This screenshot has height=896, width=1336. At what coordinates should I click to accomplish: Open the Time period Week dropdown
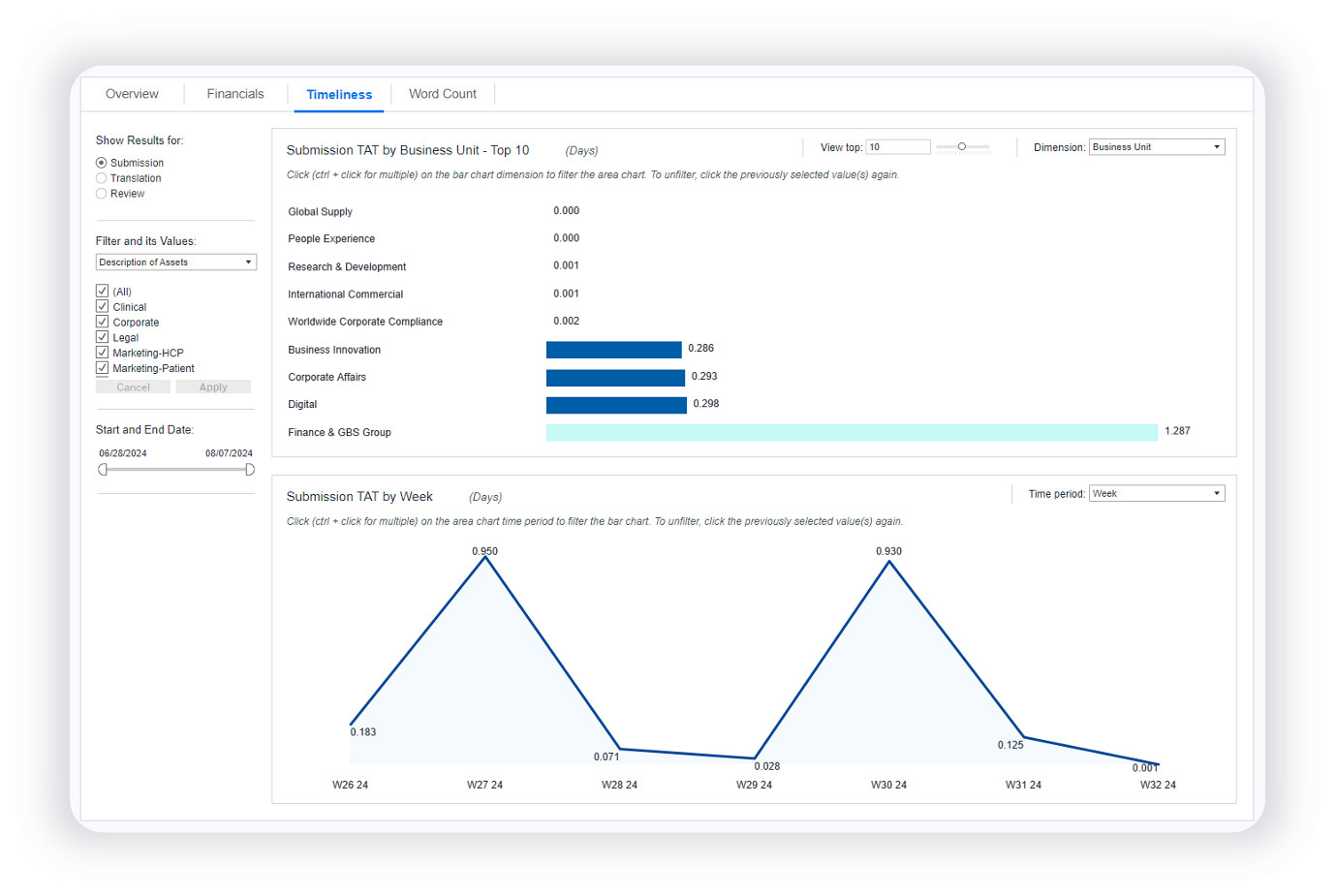click(1156, 494)
